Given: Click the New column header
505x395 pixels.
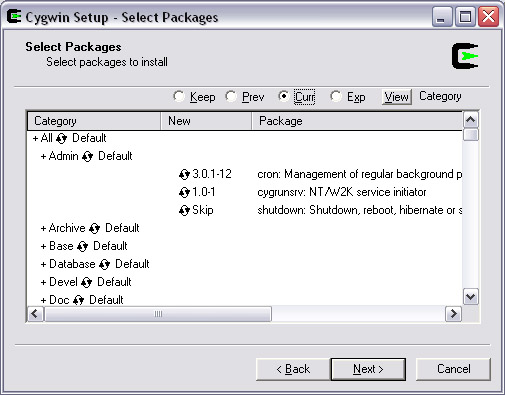Looking at the screenshot, I should click(206, 121).
